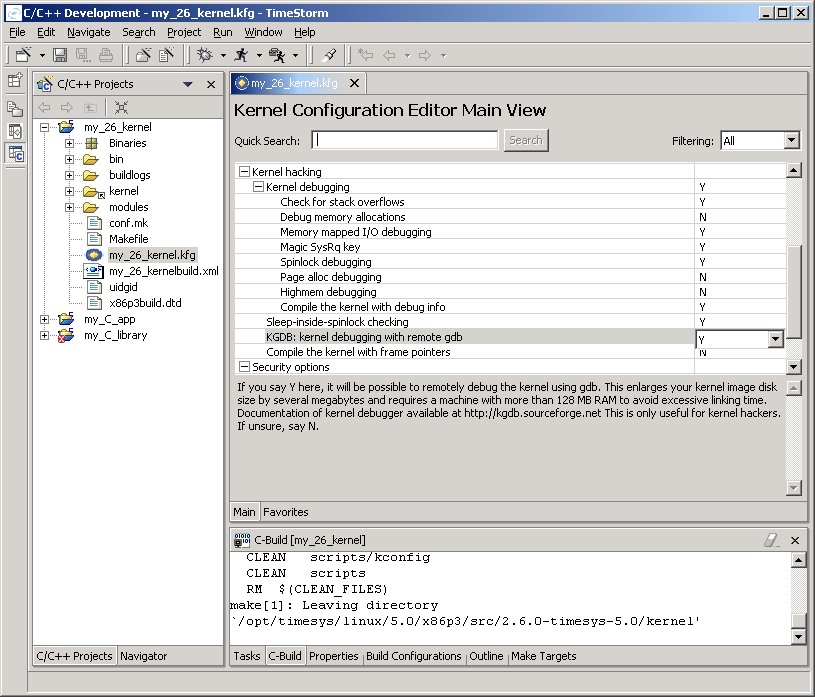This screenshot has width=815, height=697.
Task: Open the KGDB value Y dropdown
Action: (775, 339)
